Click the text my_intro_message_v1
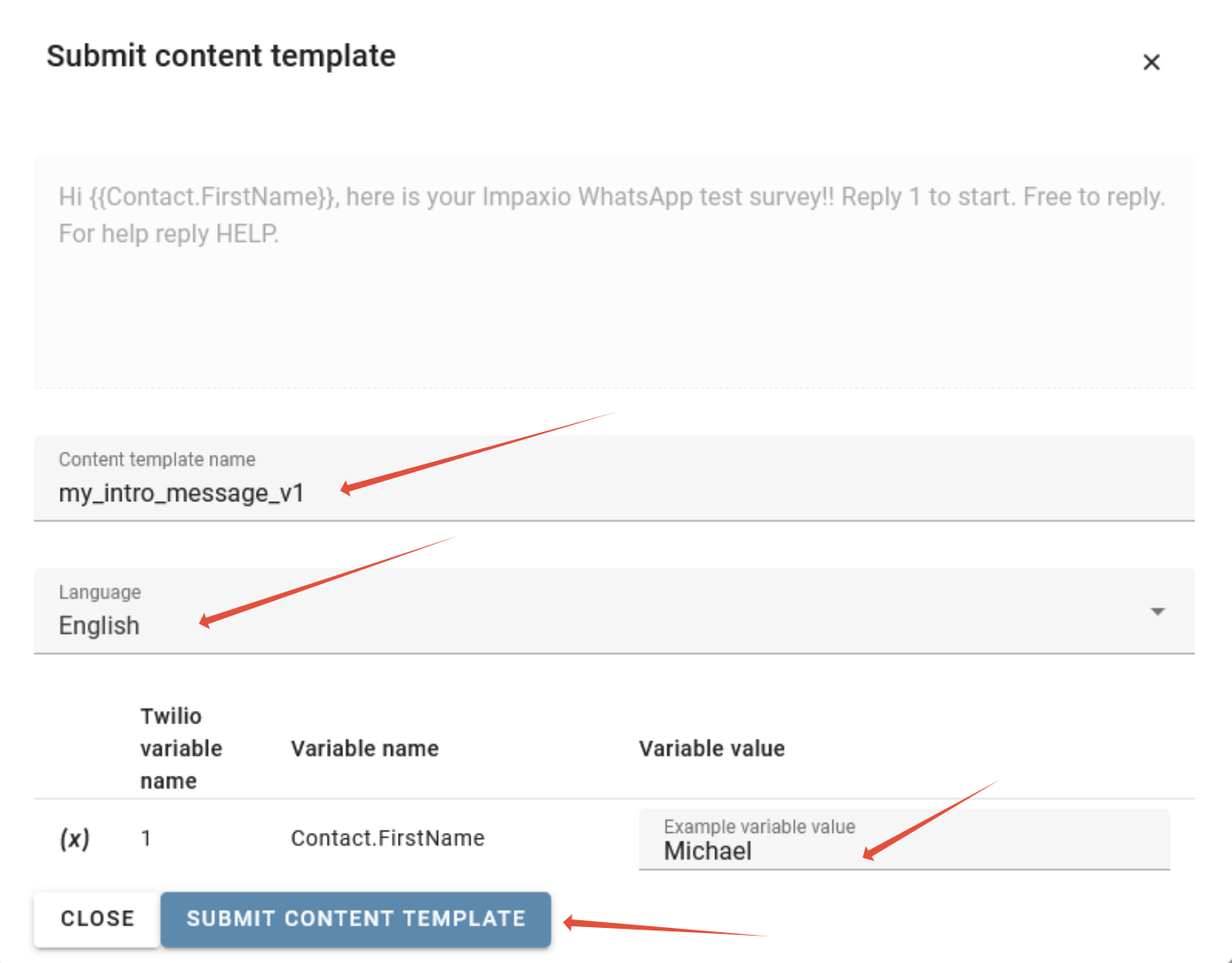This screenshot has width=1232, height=963. (x=181, y=493)
